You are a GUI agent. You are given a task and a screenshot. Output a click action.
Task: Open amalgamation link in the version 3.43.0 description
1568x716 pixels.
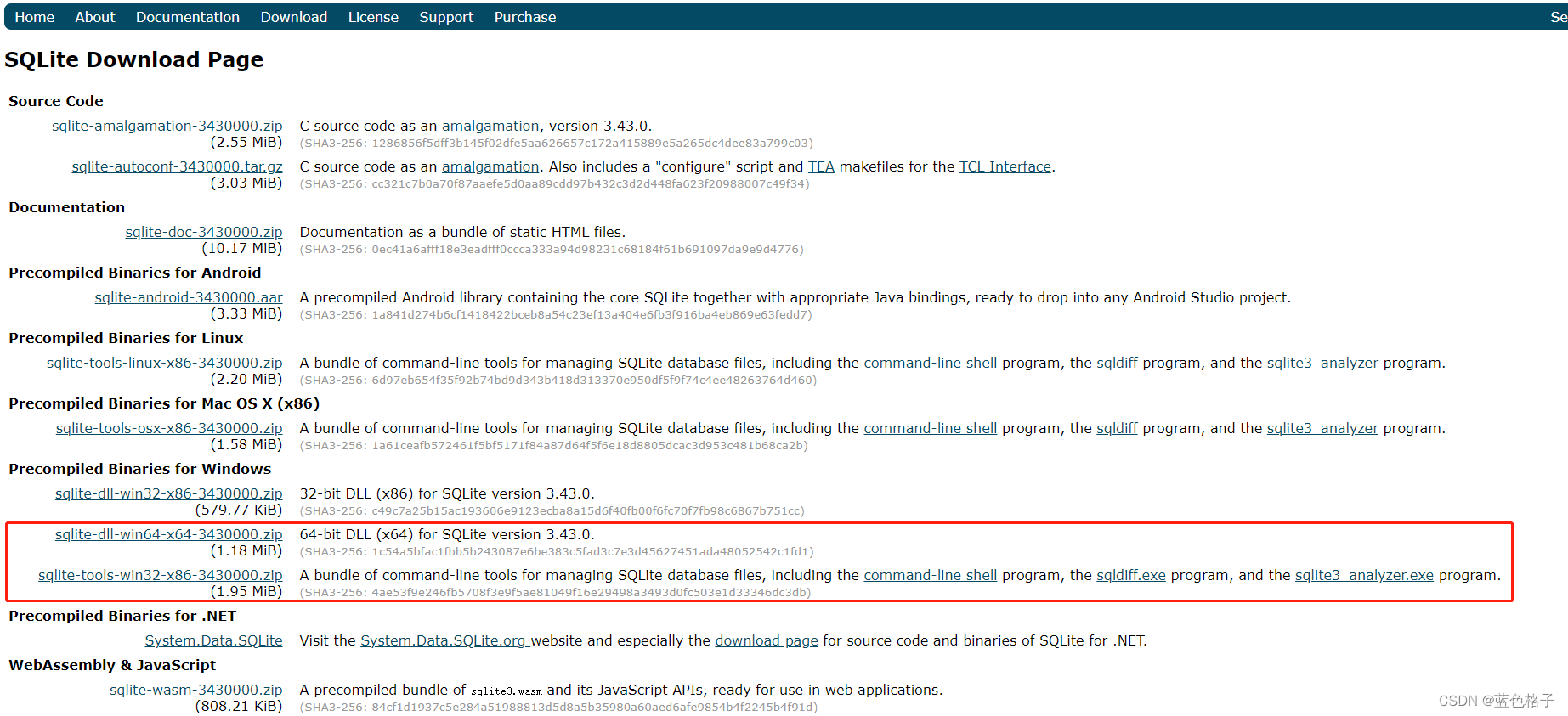click(x=490, y=126)
